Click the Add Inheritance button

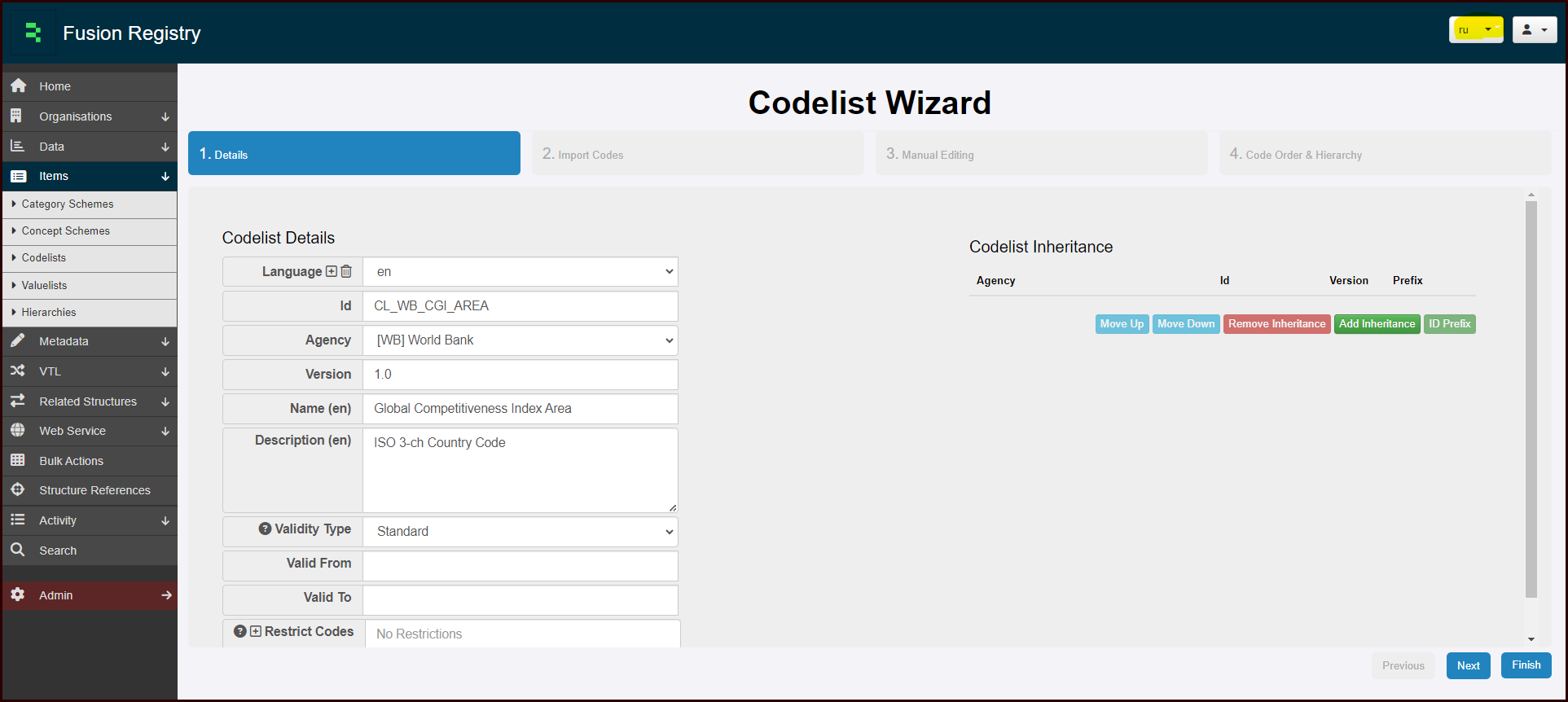1377,324
